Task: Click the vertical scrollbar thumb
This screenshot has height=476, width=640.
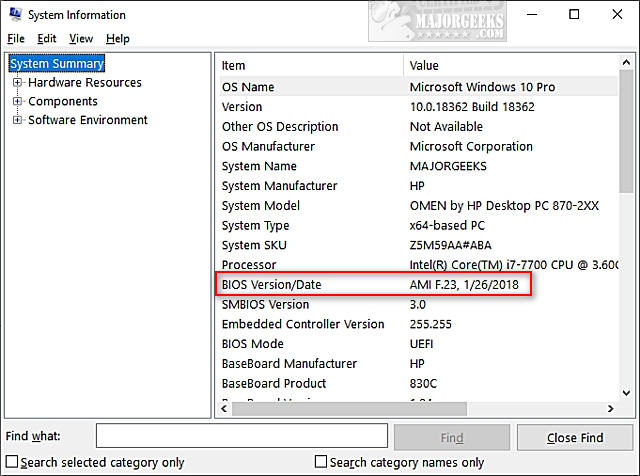Action: pyautogui.click(x=626, y=131)
